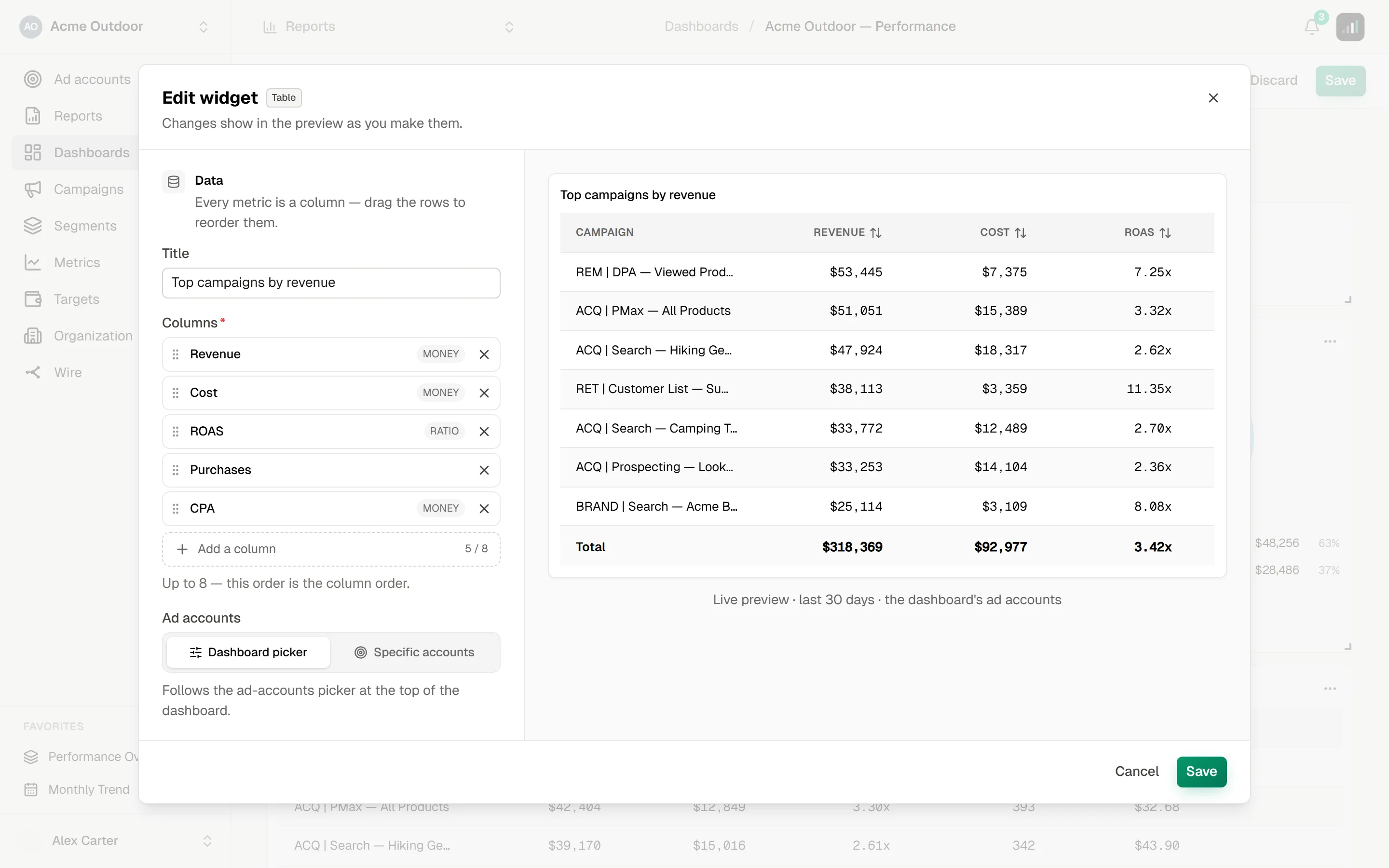This screenshot has height=868, width=1389.
Task: Close the Edit widget dialog
Action: (1213, 98)
